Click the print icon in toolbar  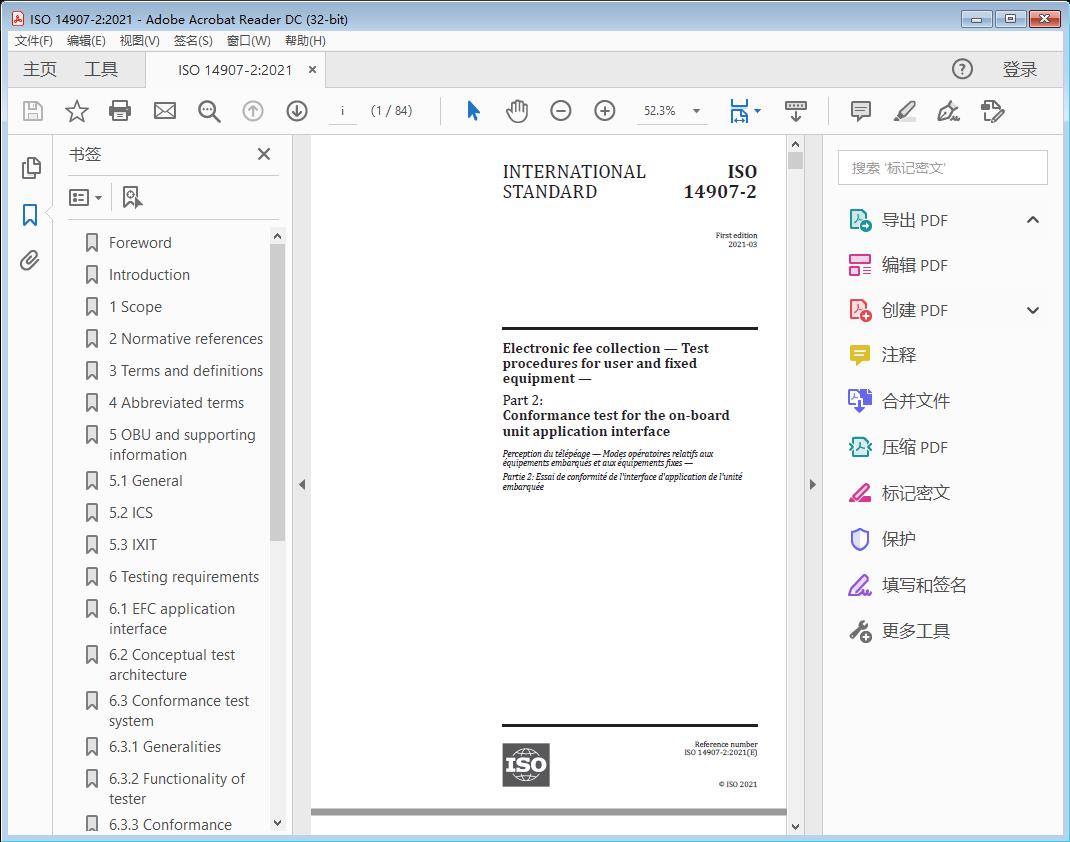120,111
